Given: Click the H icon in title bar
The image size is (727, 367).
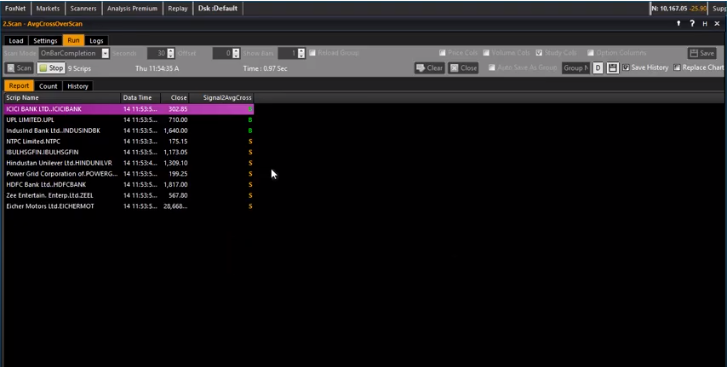Looking at the screenshot, I should coord(705,24).
